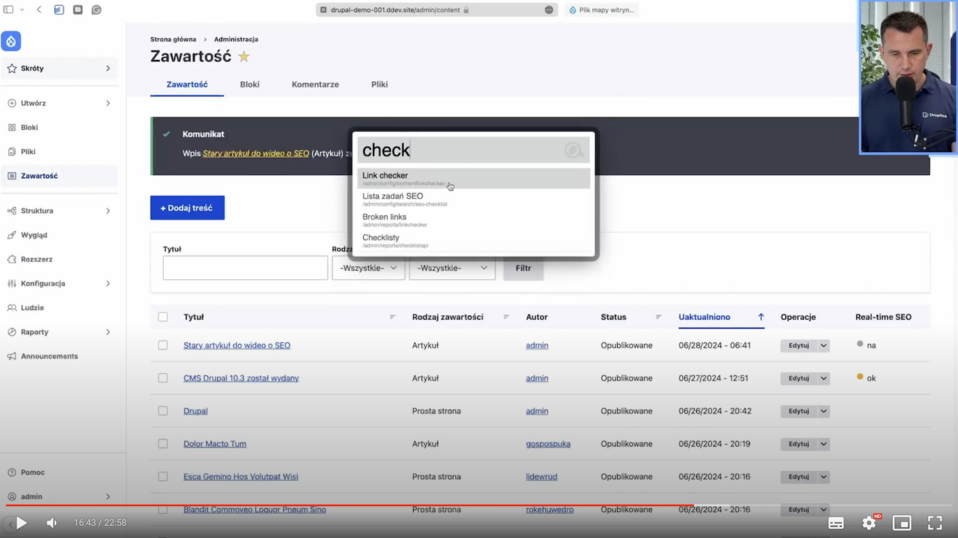This screenshot has width=958, height=538.
Task: Expand the Konfiguracja submenu chevron
Action: click(x=108, y=283)
